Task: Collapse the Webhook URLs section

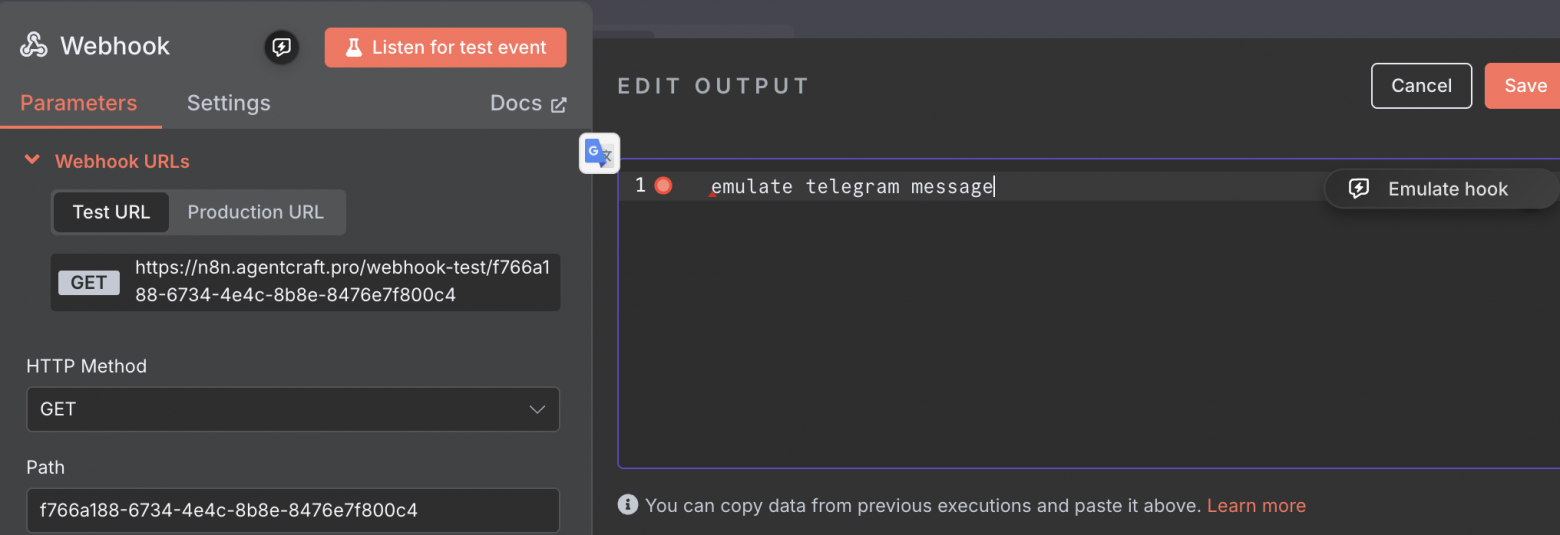Action: pos(32,161)
